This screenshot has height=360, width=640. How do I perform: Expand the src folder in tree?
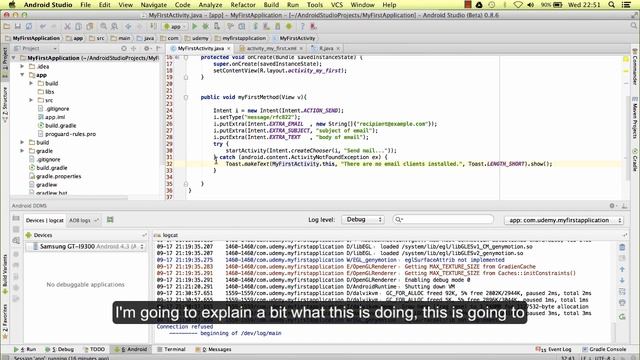(x=31, y=100)
